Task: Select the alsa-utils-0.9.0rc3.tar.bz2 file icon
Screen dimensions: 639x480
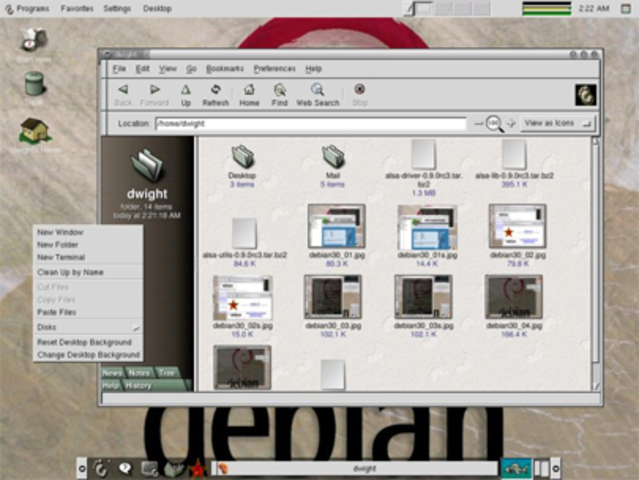Action: point(244,233)
